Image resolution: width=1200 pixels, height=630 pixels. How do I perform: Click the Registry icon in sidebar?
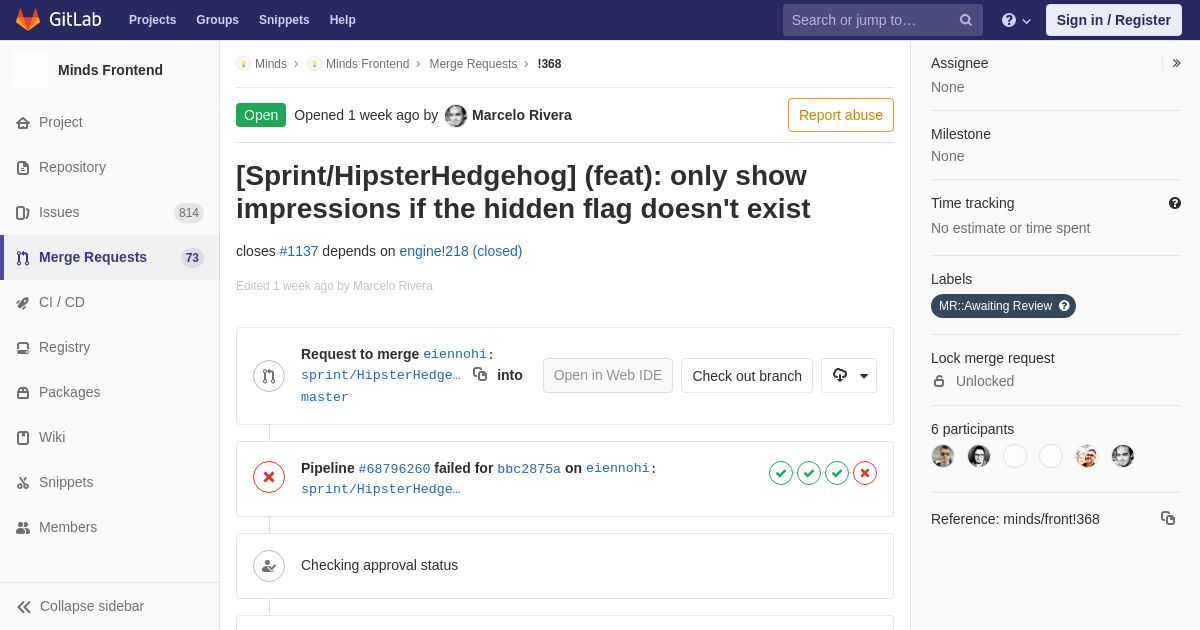coord(23,347)
